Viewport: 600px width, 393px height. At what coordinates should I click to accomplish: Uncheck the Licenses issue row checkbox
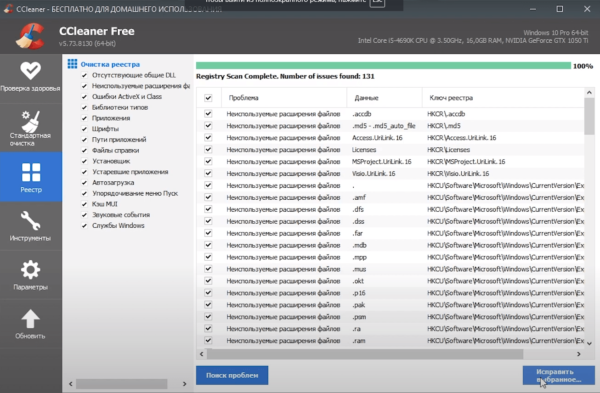pyautogui.click(x=208, y=150)
